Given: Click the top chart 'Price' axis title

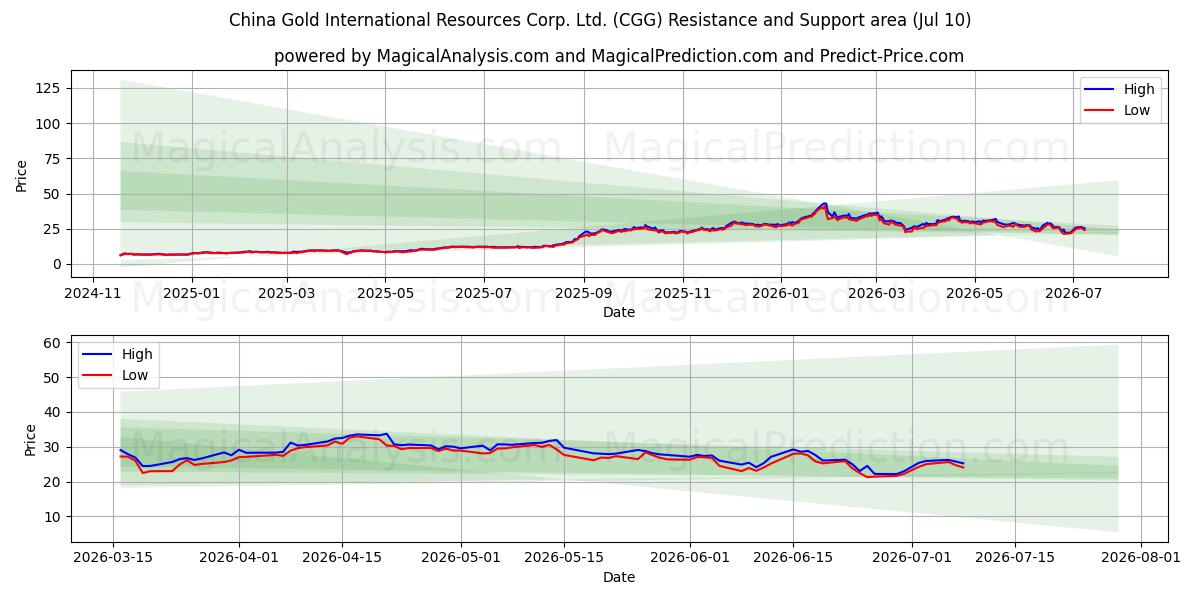Looking at the screenshot, I should 22,175.
